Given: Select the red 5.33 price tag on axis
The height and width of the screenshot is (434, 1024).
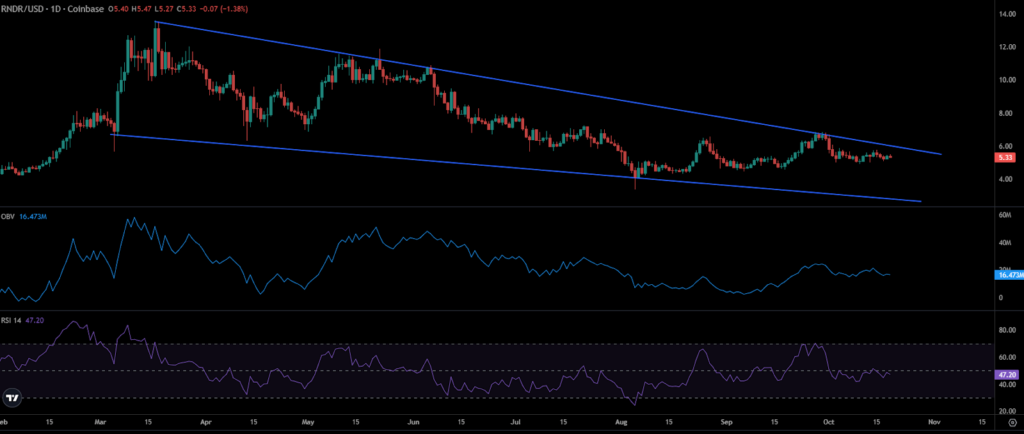Looking at the screenshot, I should tap(1004, 158).
